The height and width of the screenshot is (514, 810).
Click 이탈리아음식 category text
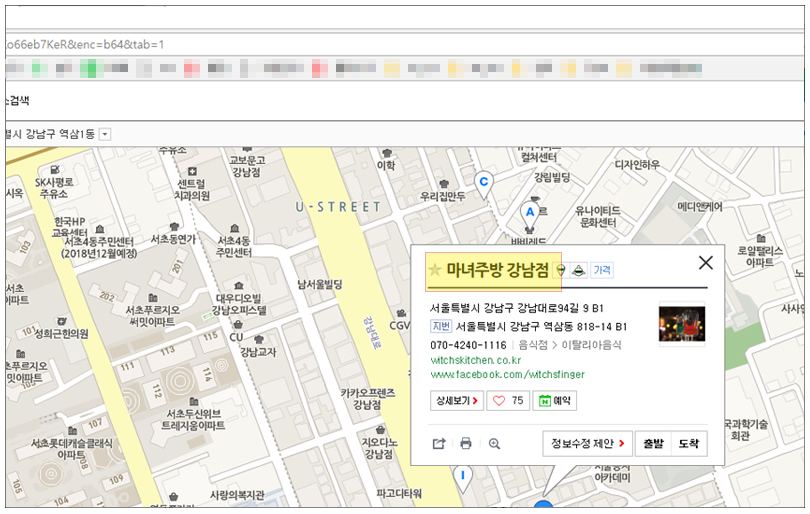pyautogui.click(x=591, y=345)
